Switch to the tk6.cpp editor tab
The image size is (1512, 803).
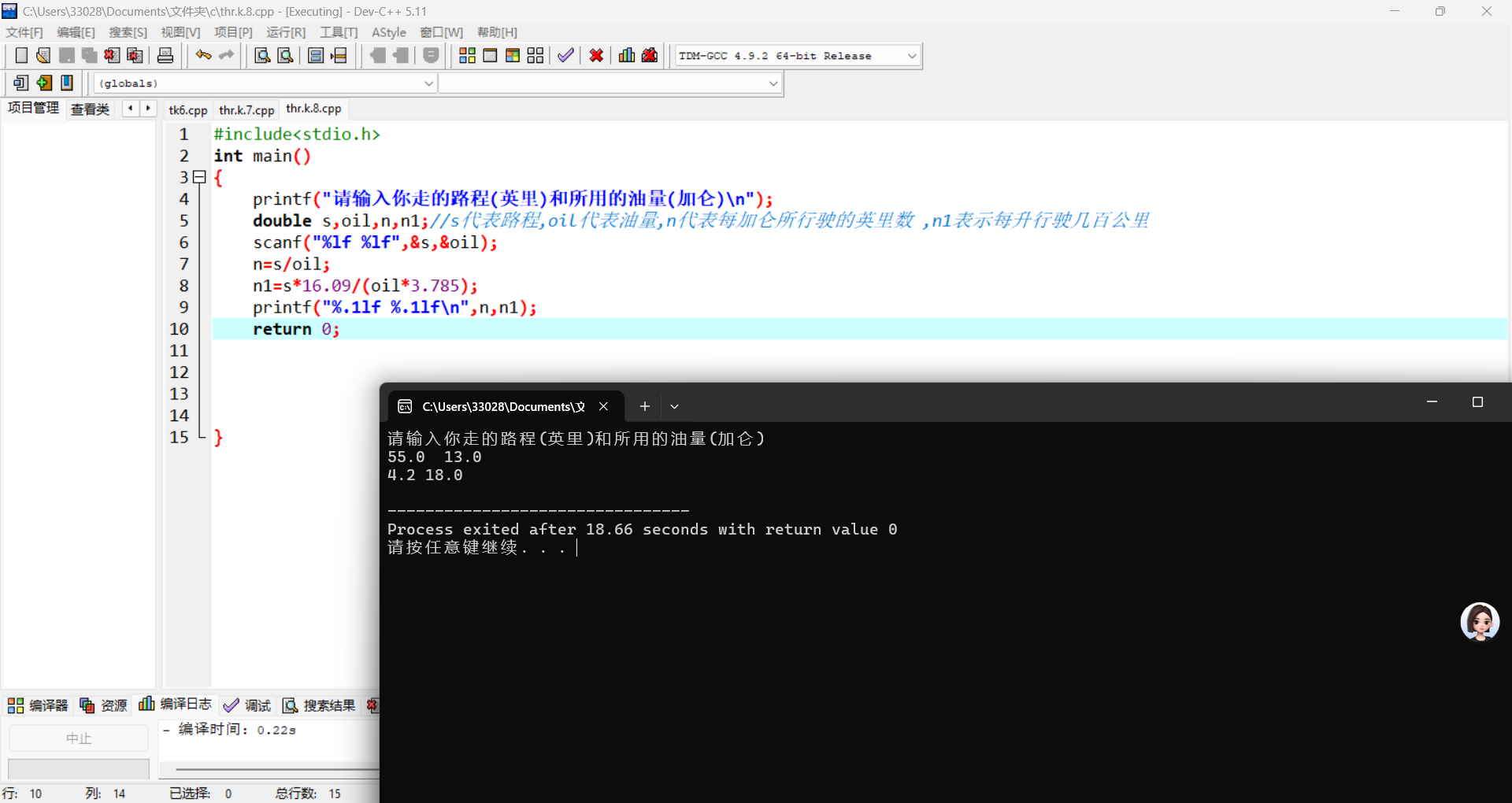pyautogui.click(x=188, y=110)
